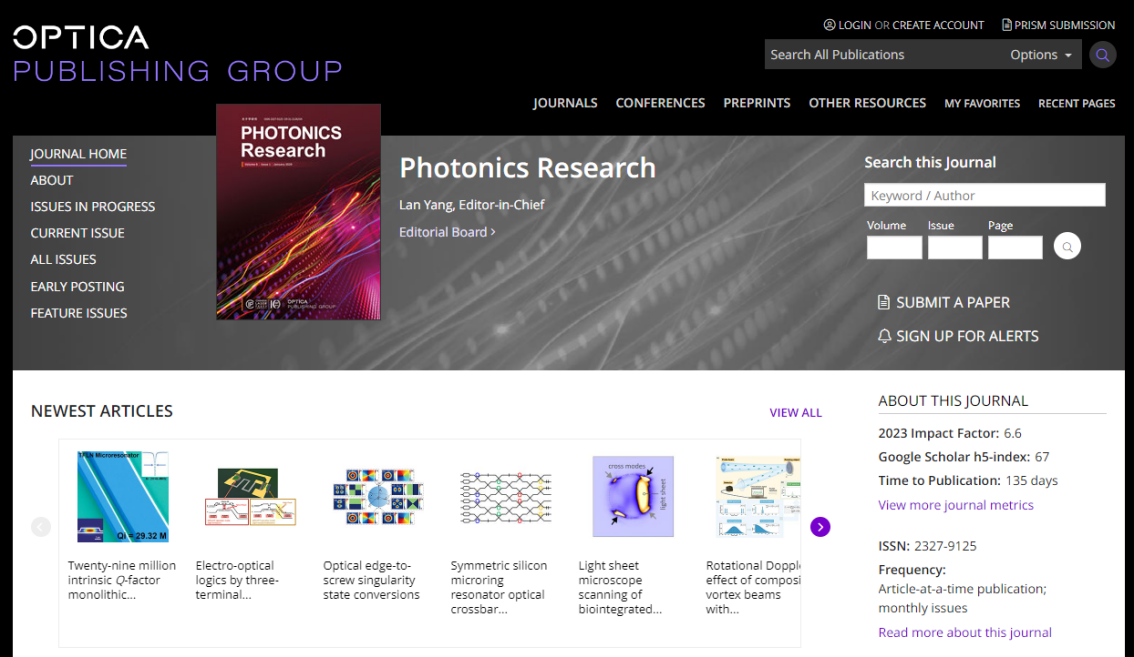1134x657 pixels.
Task: Click the journal search magnifier button
Action: [x=1067, y=246]
